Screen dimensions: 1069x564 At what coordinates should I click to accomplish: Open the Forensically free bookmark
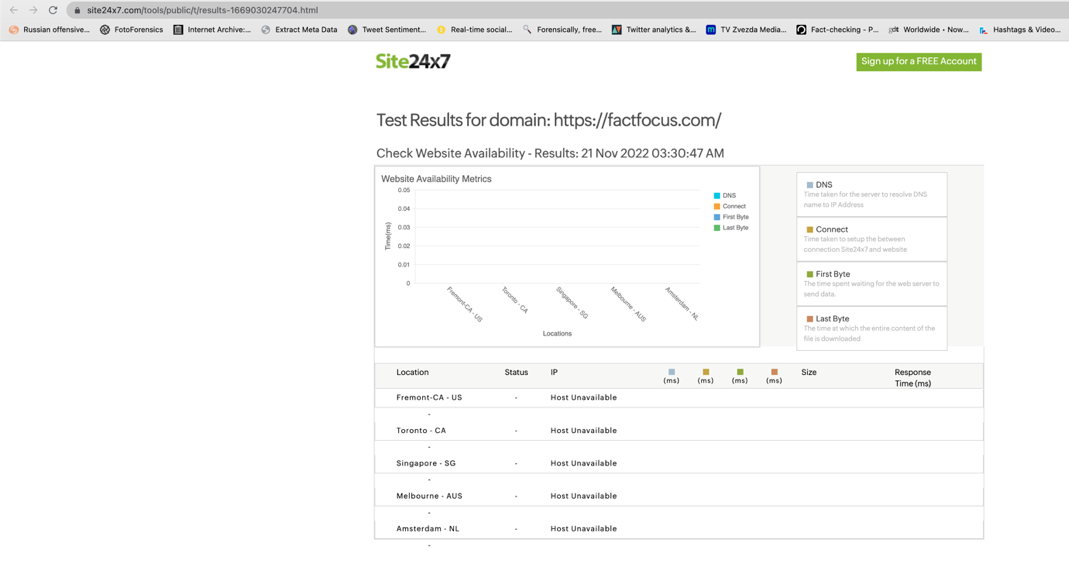point(562,30)
